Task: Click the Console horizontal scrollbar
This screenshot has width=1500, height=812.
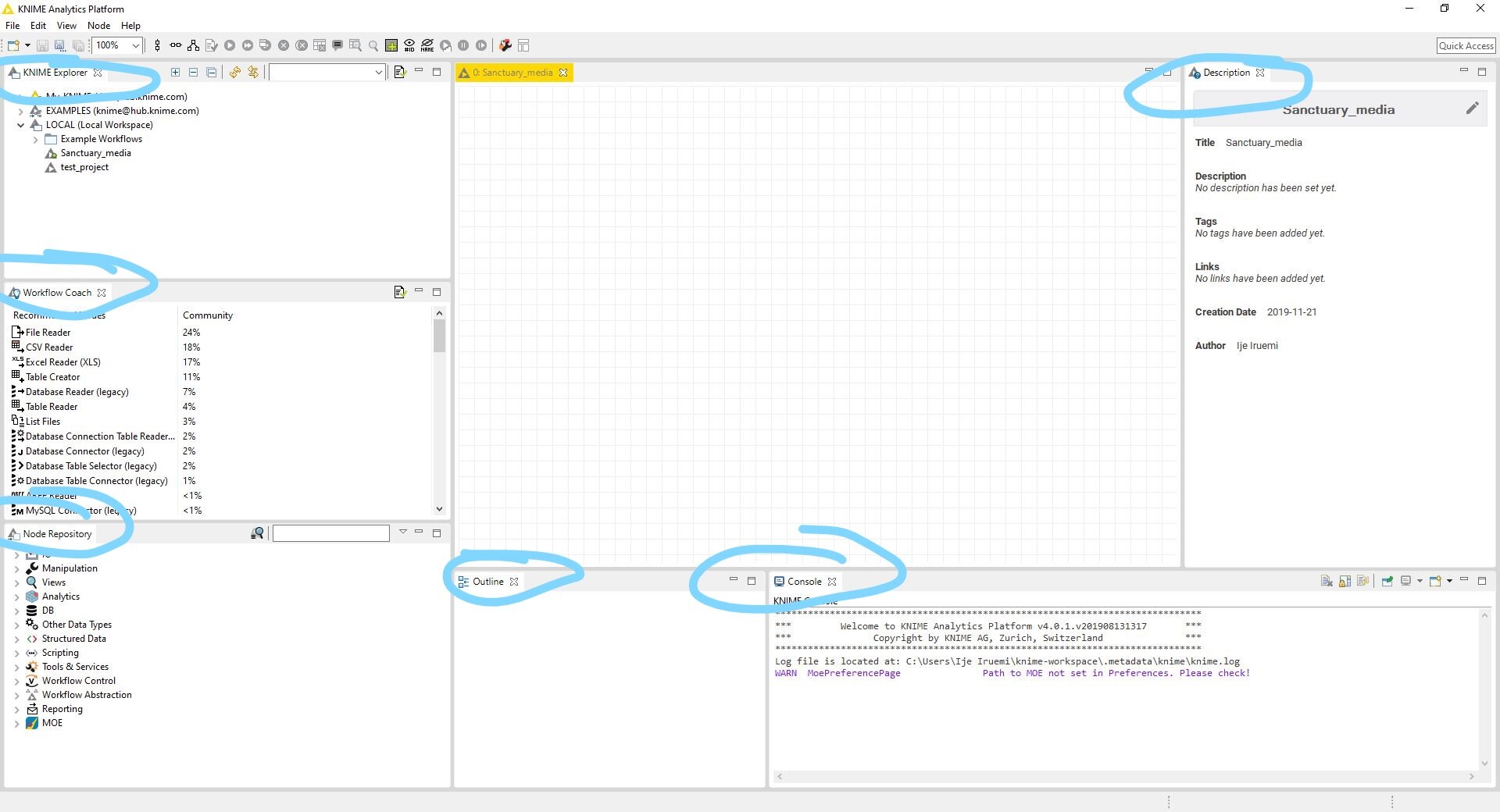Action: 1125,777
